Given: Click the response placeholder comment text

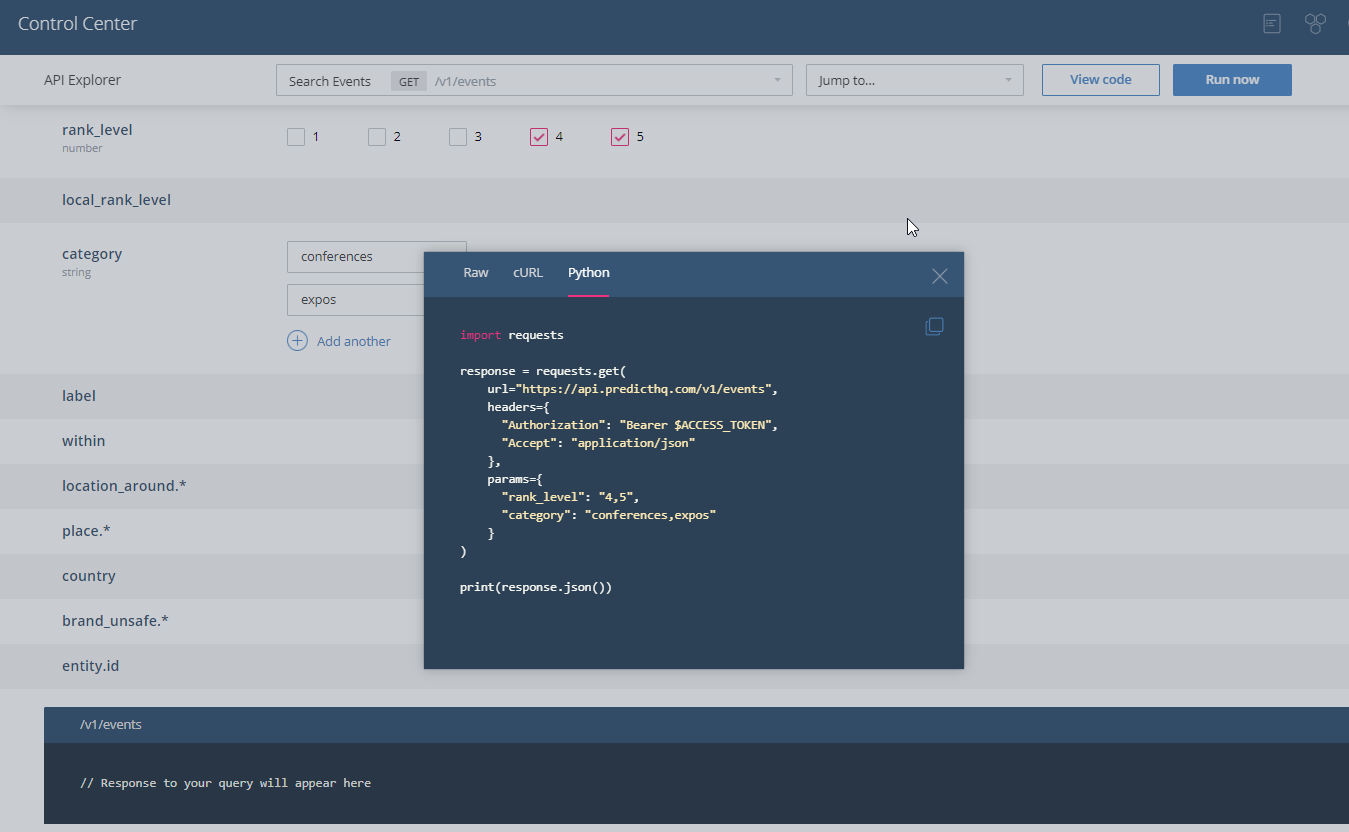Looking at the screenshot, I should (225, 783).
